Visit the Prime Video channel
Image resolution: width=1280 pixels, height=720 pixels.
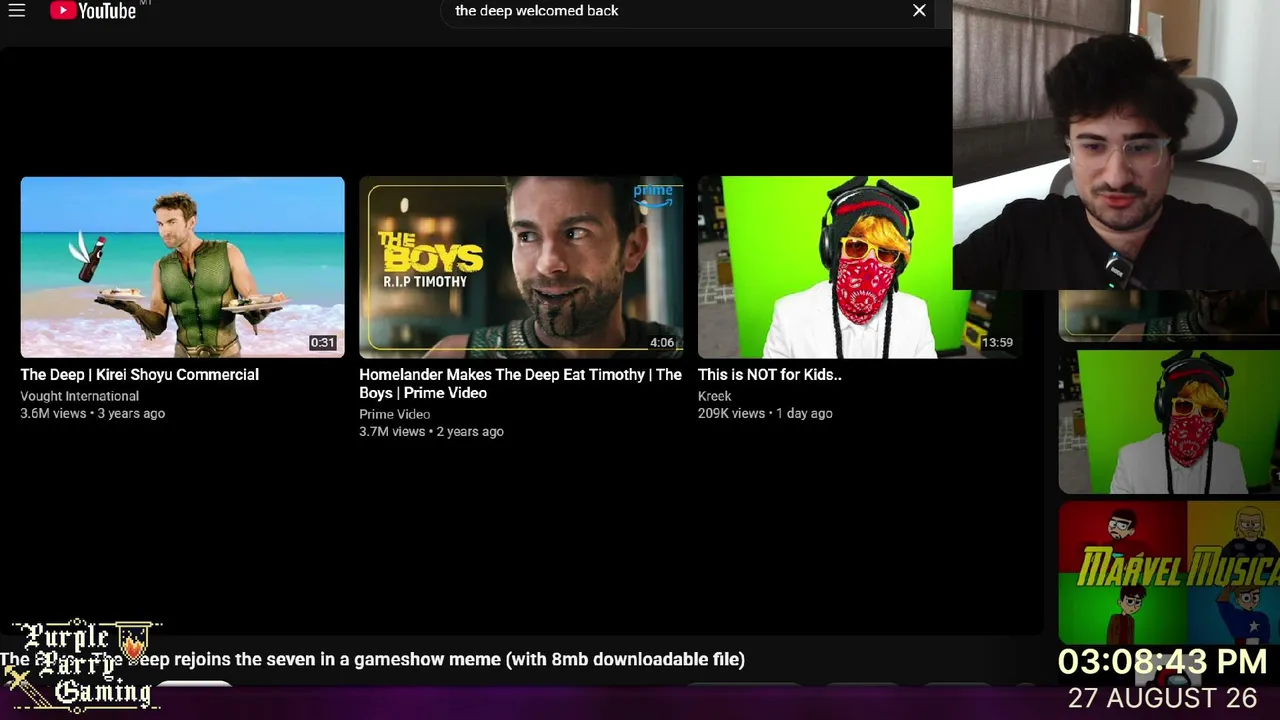click(394, 414)
